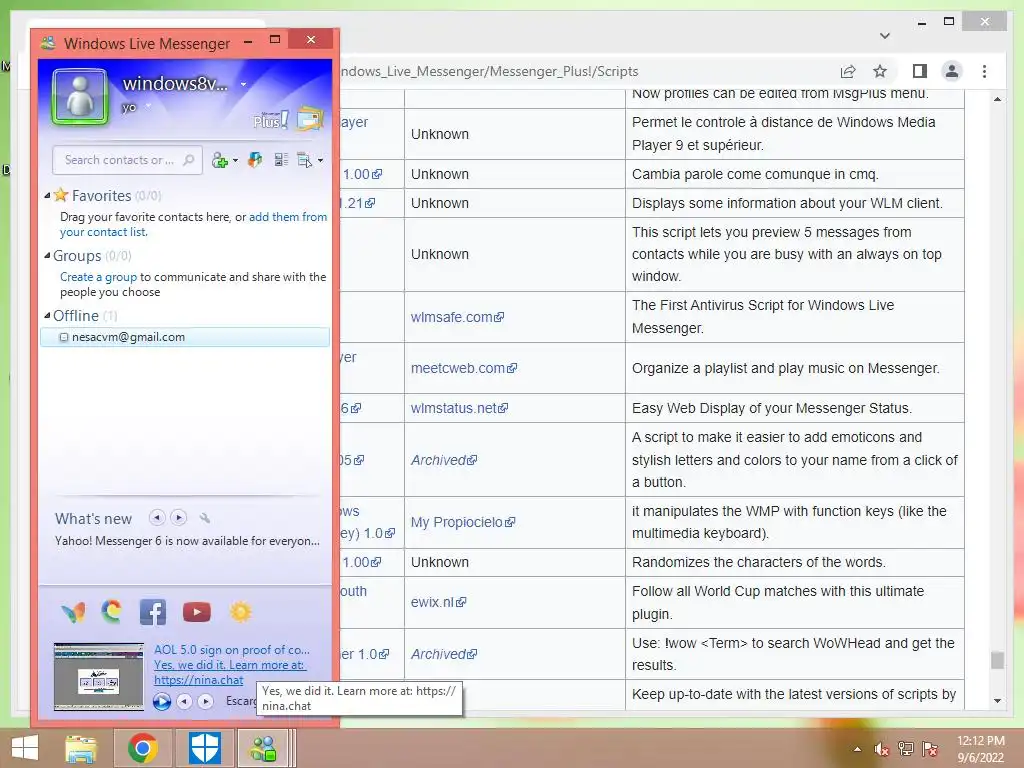
Task: Expand the Chrome tab search chevron
Action: click(885, 35)
